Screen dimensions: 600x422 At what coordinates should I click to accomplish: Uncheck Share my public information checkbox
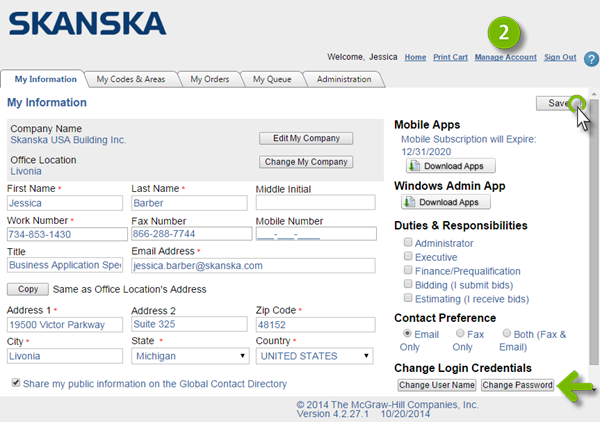click(16, 383)
